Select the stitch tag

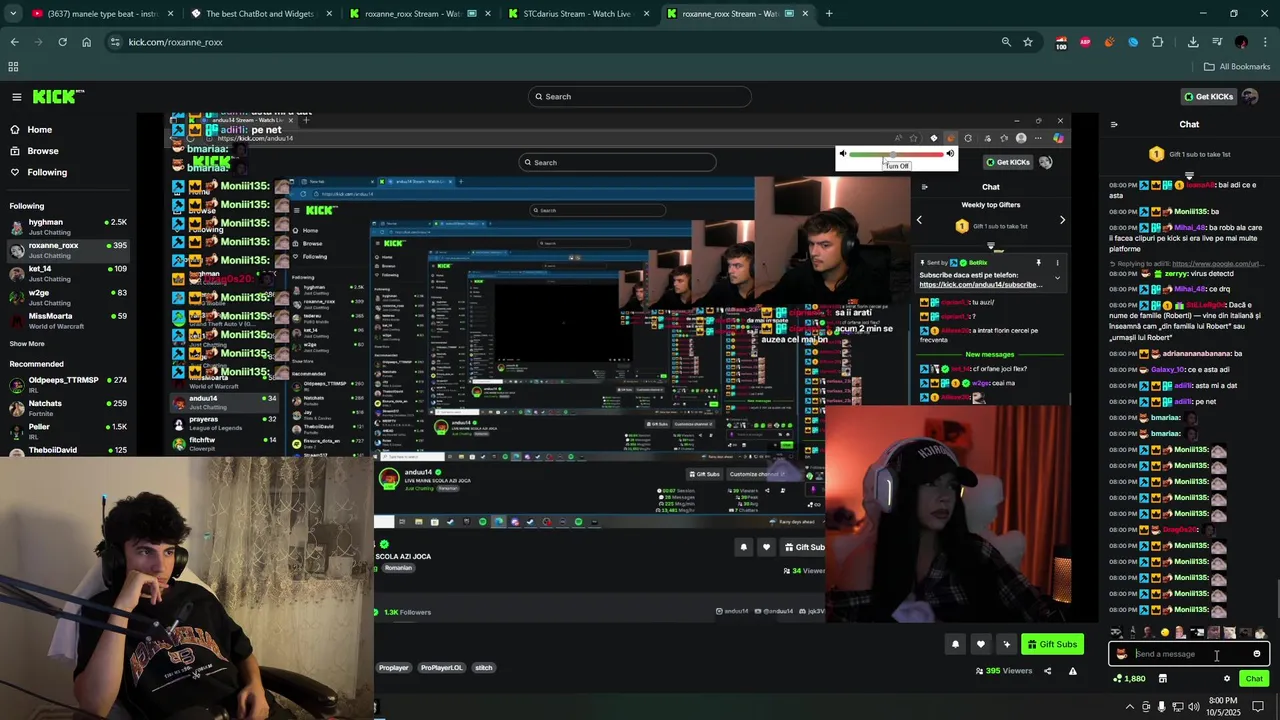(484, 668)
